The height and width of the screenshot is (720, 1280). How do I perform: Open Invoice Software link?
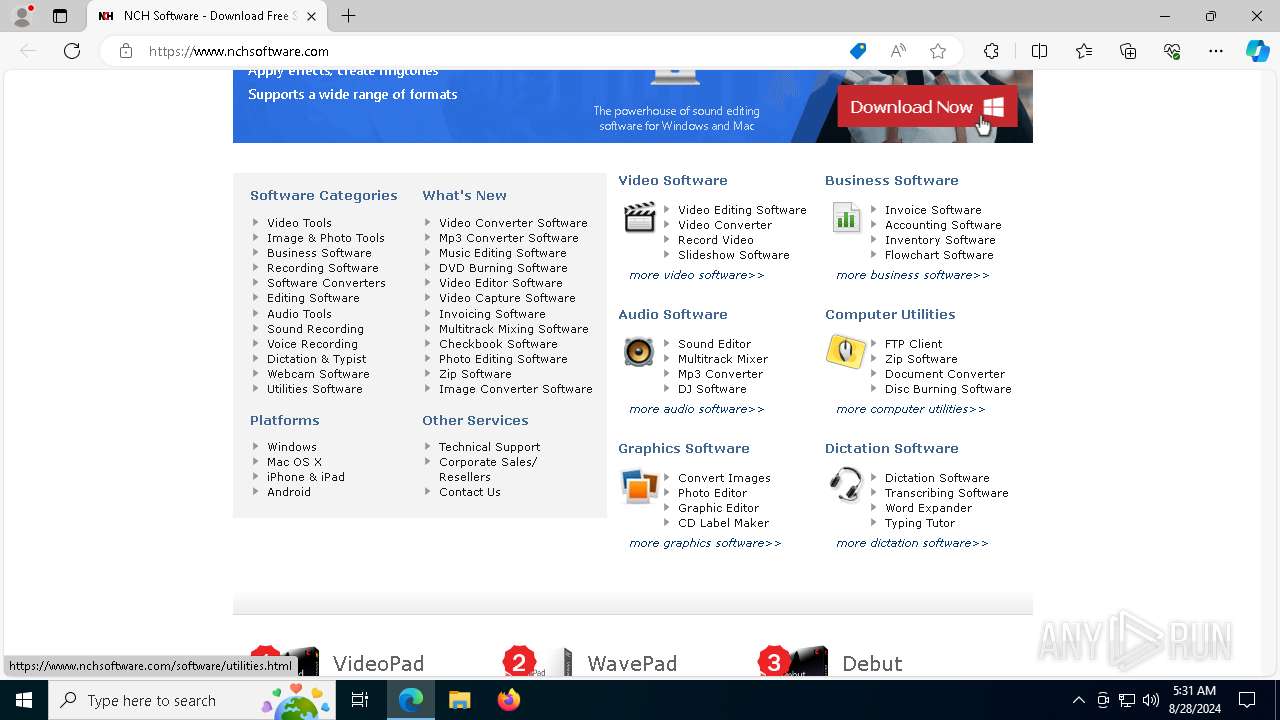coord(933,210)
